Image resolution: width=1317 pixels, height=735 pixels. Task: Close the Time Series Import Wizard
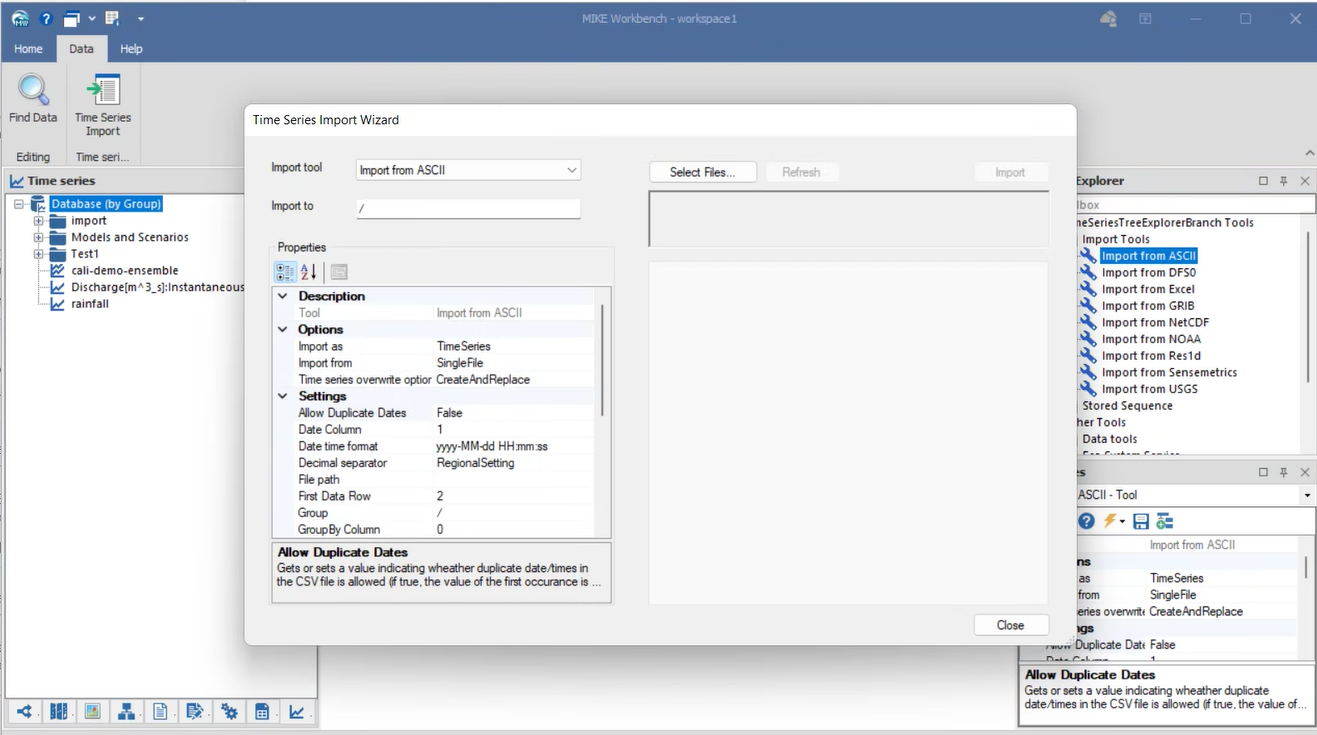point(1010,625)
